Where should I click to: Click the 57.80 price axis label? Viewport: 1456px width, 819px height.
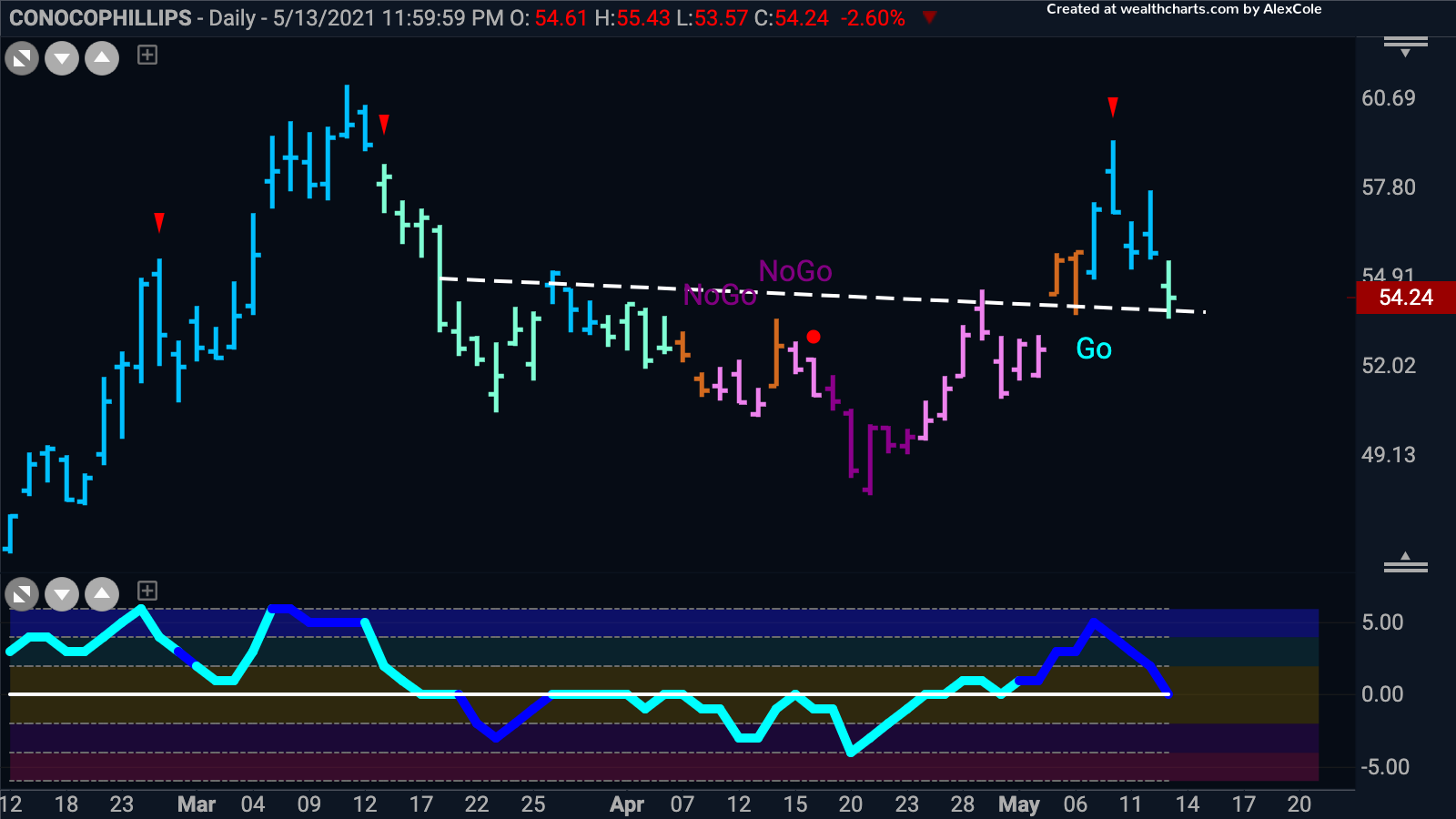[x=1389, y=187]
